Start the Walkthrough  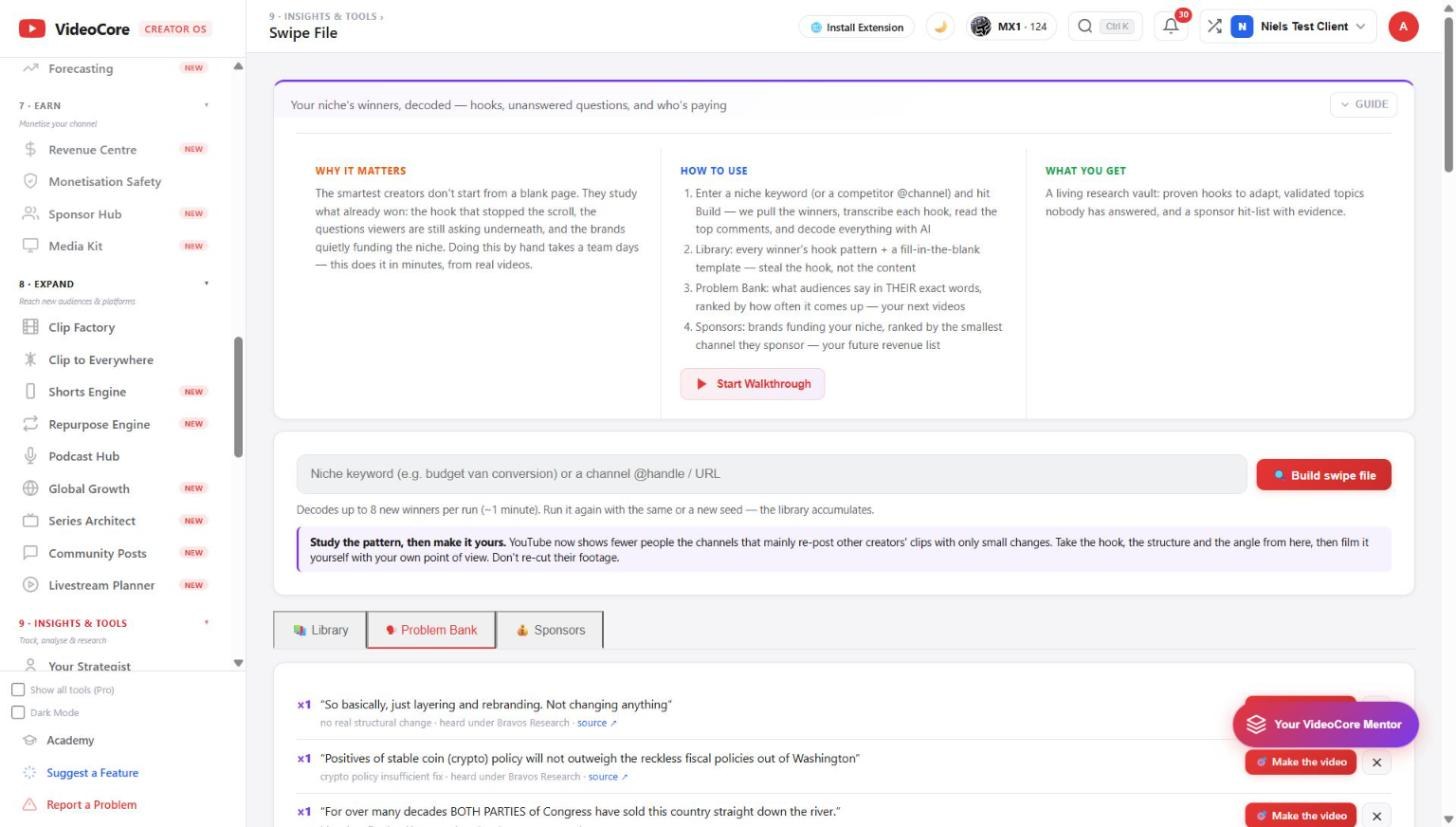click(x=753, y=384)
